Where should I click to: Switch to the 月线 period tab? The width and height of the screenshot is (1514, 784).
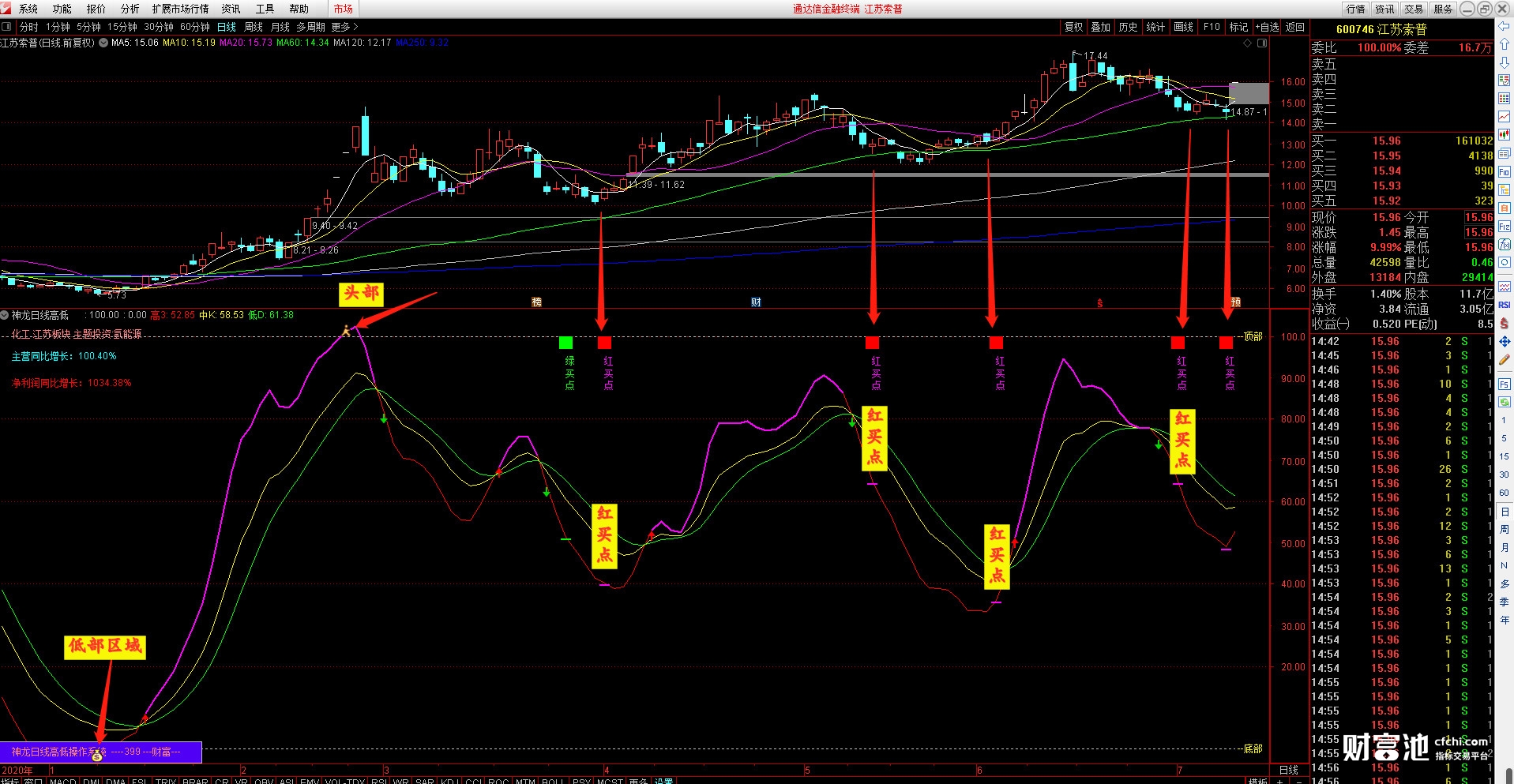point(280,27)
